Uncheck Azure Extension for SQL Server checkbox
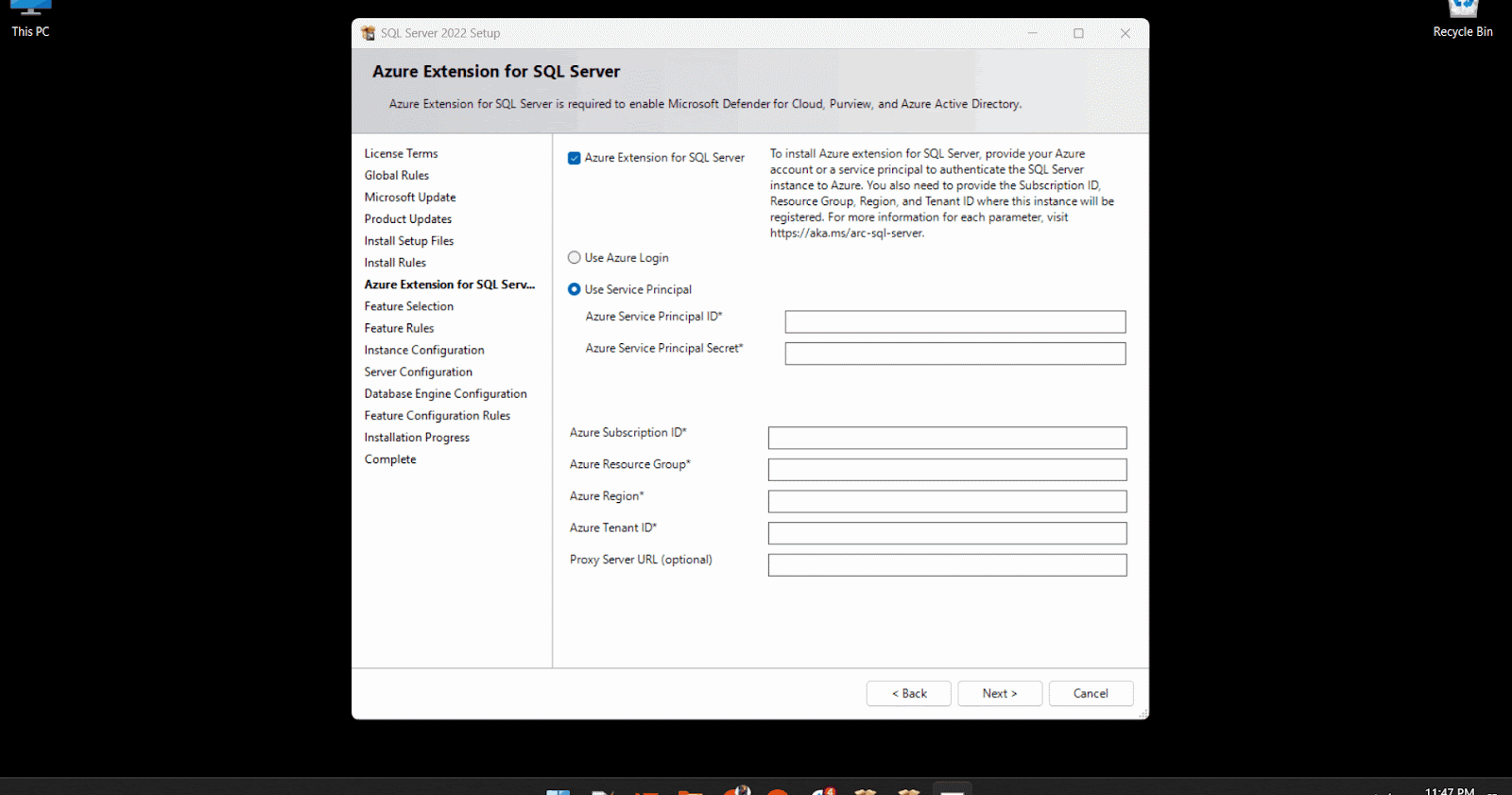The height and width of the screenshot is (795, 1512). (x=574, y=158)
